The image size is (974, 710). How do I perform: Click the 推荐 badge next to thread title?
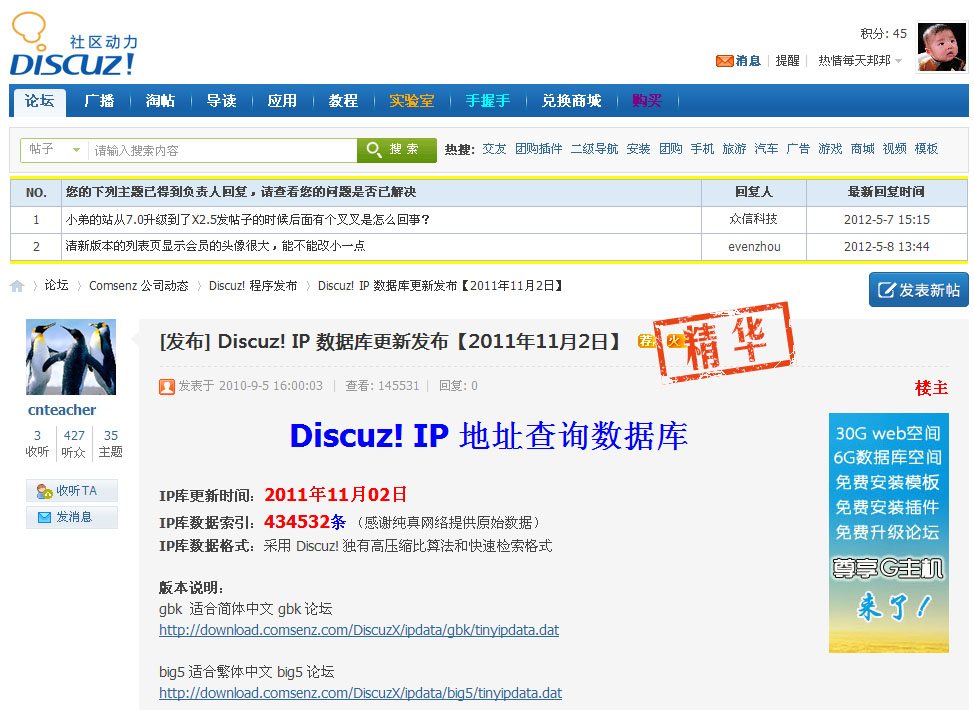pyautogui.click(x=646, y=341)
